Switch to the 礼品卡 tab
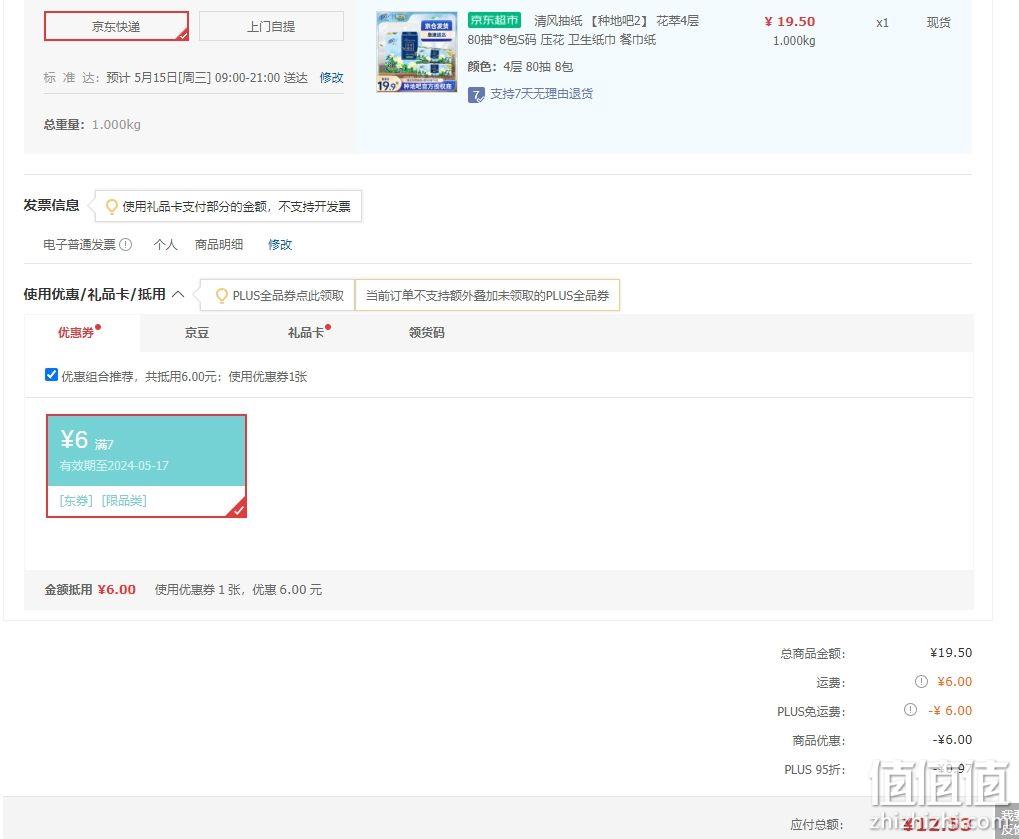The width and height of the screenshot is (1019, 839). point(305,333)
